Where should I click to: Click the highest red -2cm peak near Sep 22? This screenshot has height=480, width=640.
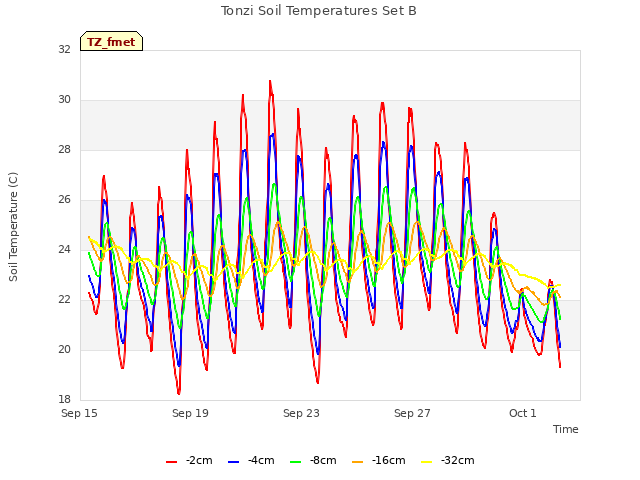click(270, 81)
